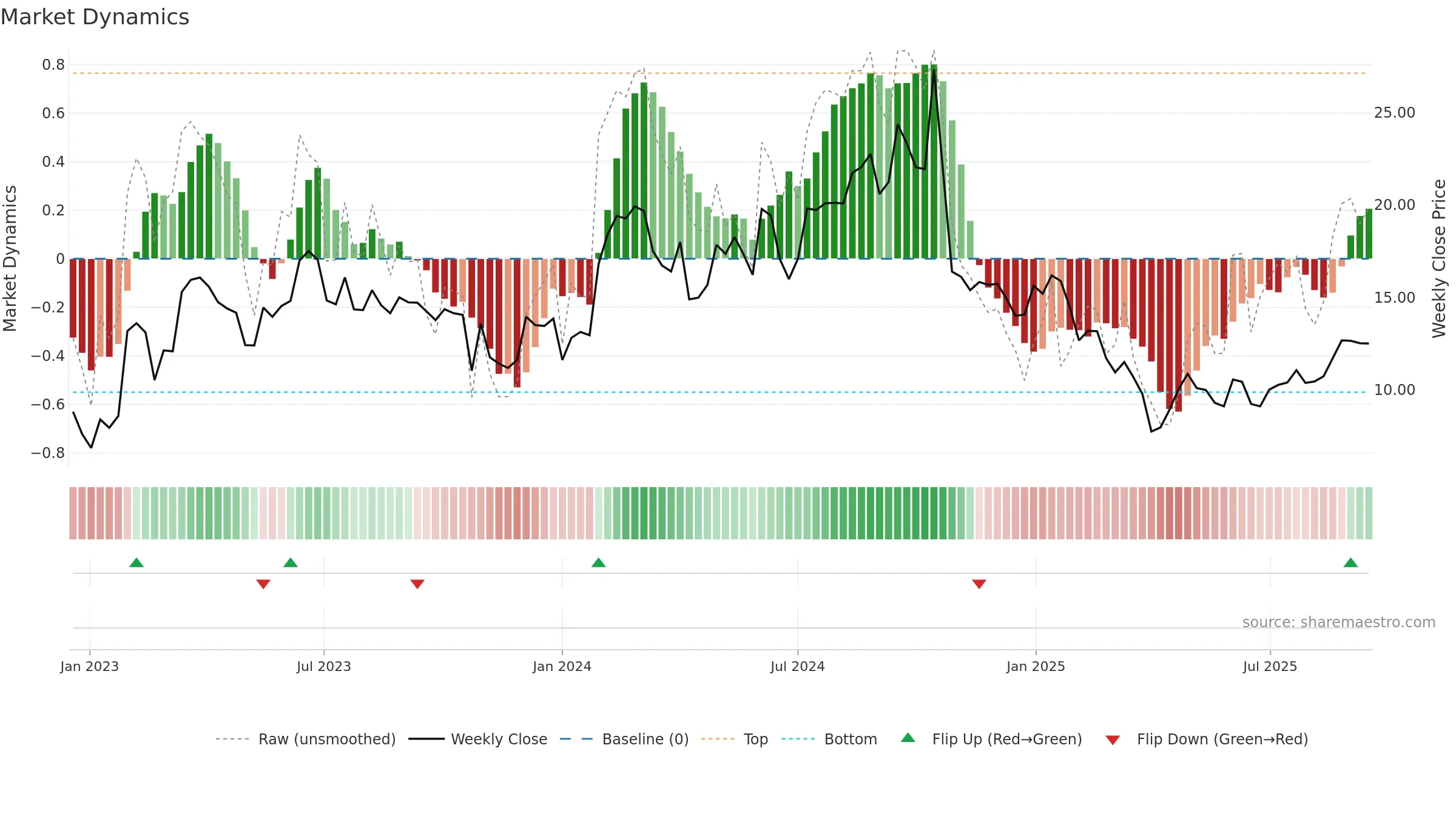Image resolution: width=1456 pixels, height=819 pixels.
Task: Click the Weekly Close Price axis title
Action: [1440, 258]
